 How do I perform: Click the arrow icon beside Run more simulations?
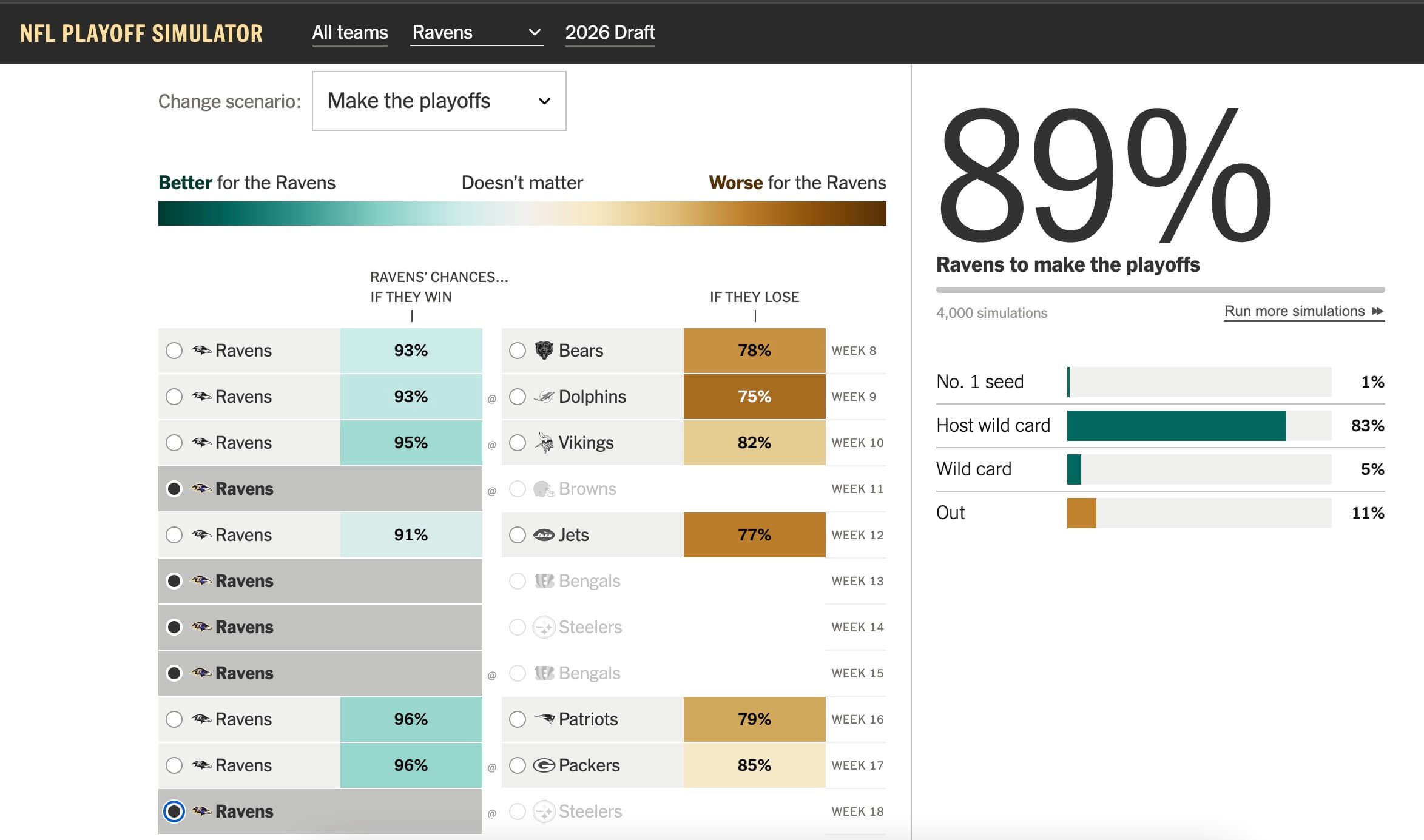[x=1377, y=311]
